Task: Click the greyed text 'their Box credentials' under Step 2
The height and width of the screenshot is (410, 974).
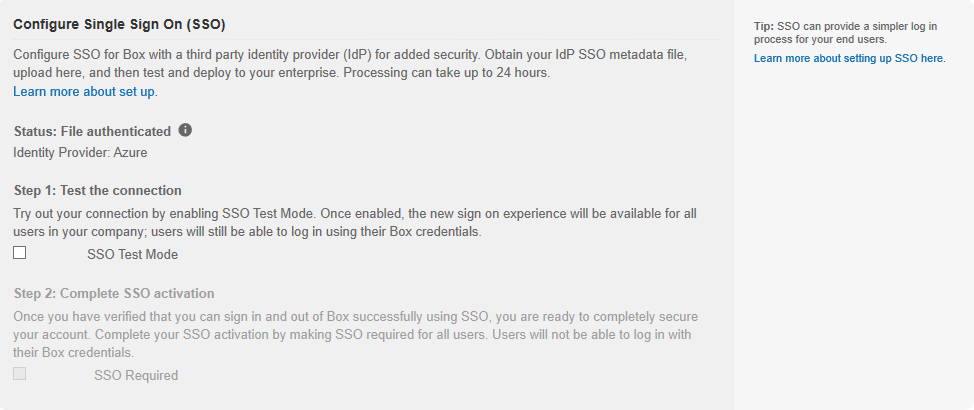Action: [x=73, y=353]
